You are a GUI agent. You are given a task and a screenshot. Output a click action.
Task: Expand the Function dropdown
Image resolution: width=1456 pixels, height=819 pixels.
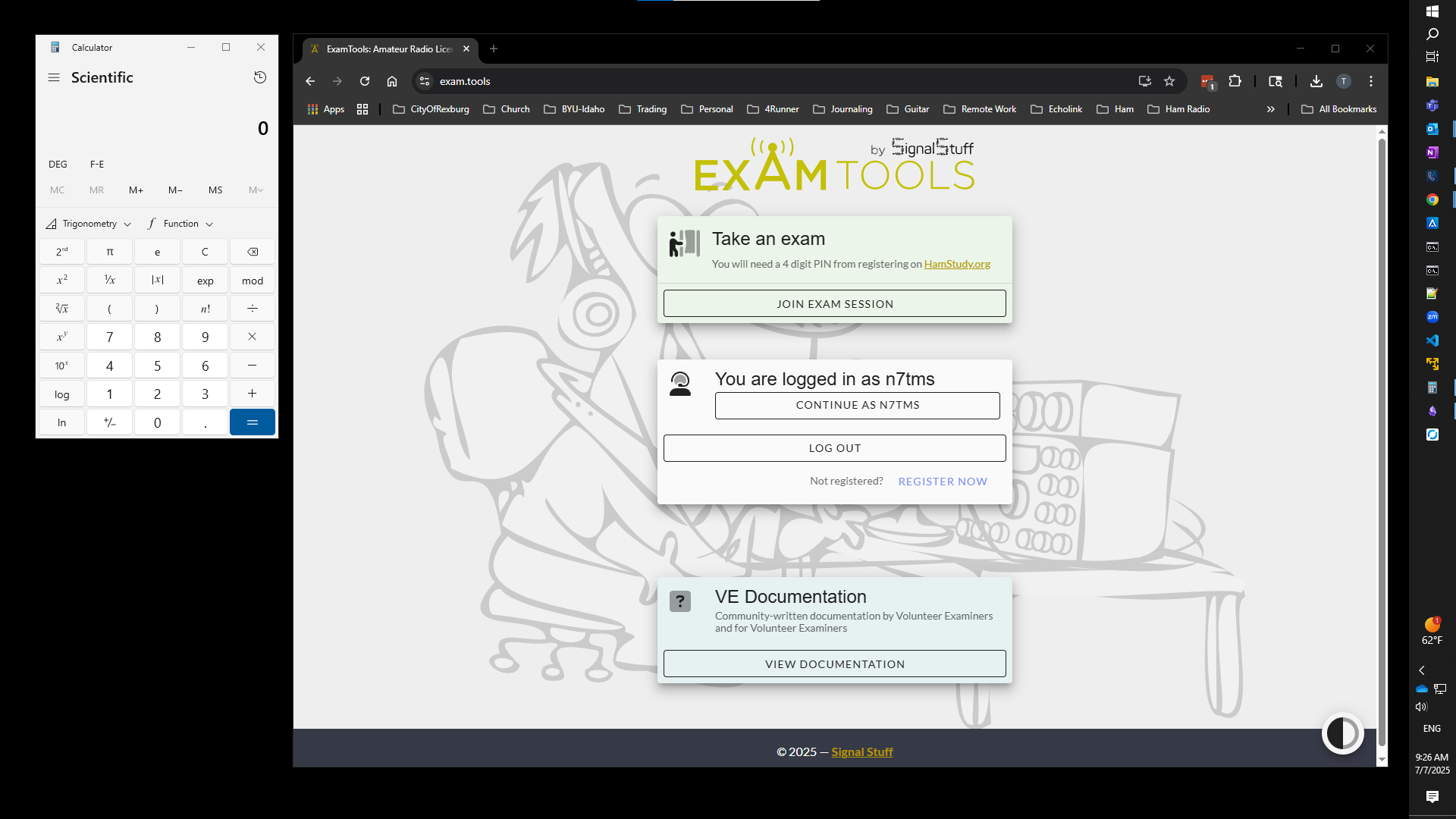click(x=181, y=224)
